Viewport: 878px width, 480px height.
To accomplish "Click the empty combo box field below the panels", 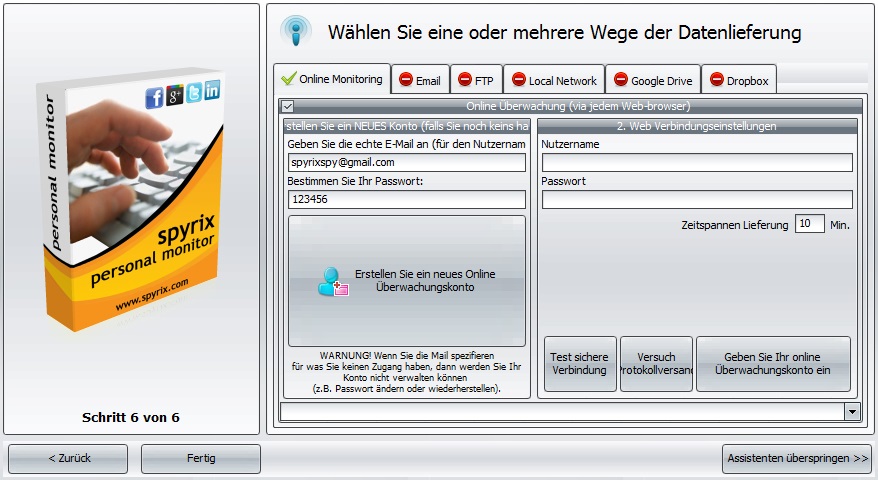I will click(562, 412).
